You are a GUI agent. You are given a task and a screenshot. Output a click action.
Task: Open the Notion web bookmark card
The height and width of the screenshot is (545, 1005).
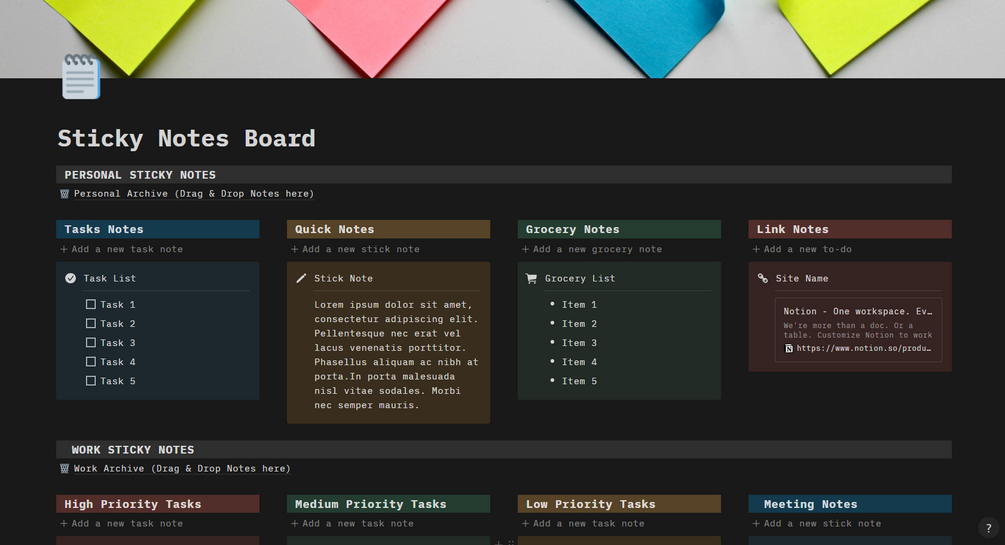pyautogui.click(x=857, y=330)
